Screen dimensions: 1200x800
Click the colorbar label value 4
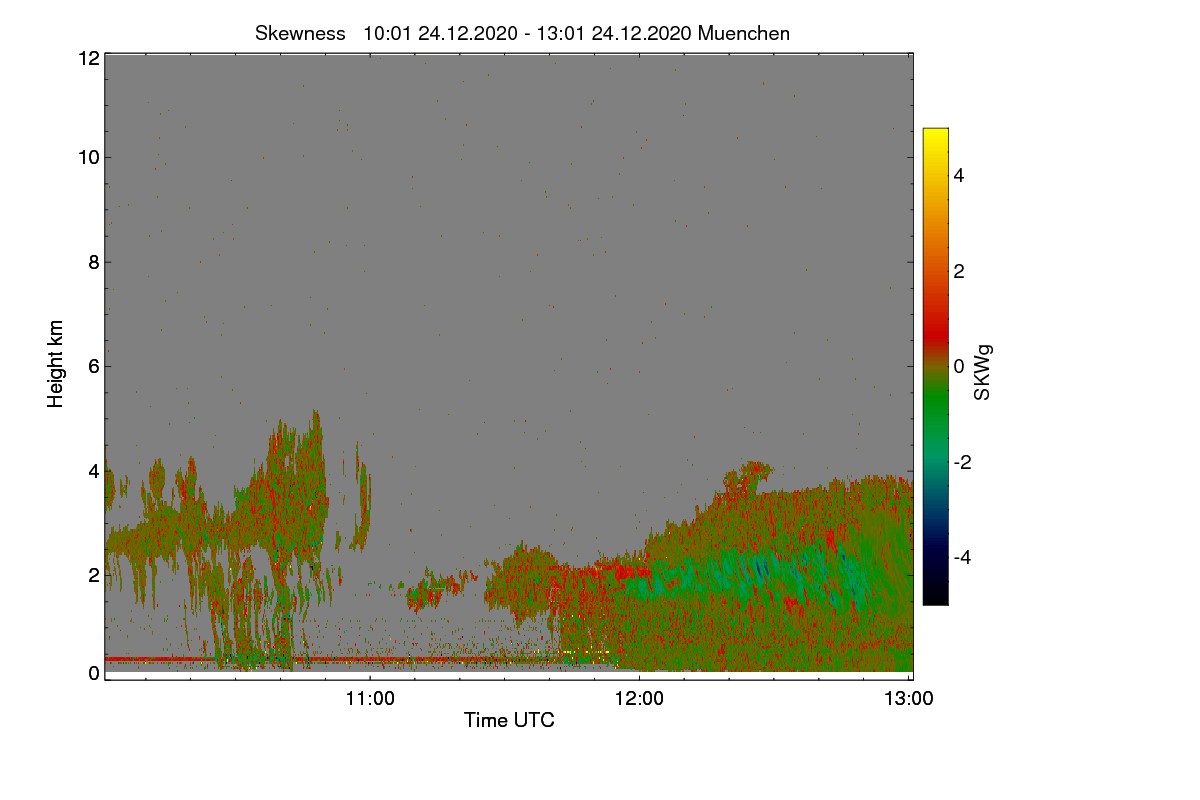tap(958, 175)
